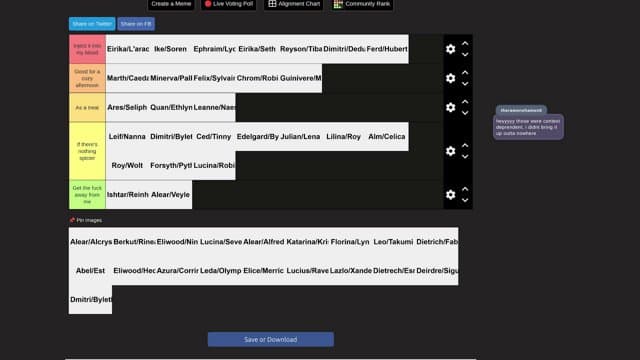The width and height of the screenshot is (640, 360).
Task: Open settings gear for the green bottom tier
Action: [x=450, y=195]
